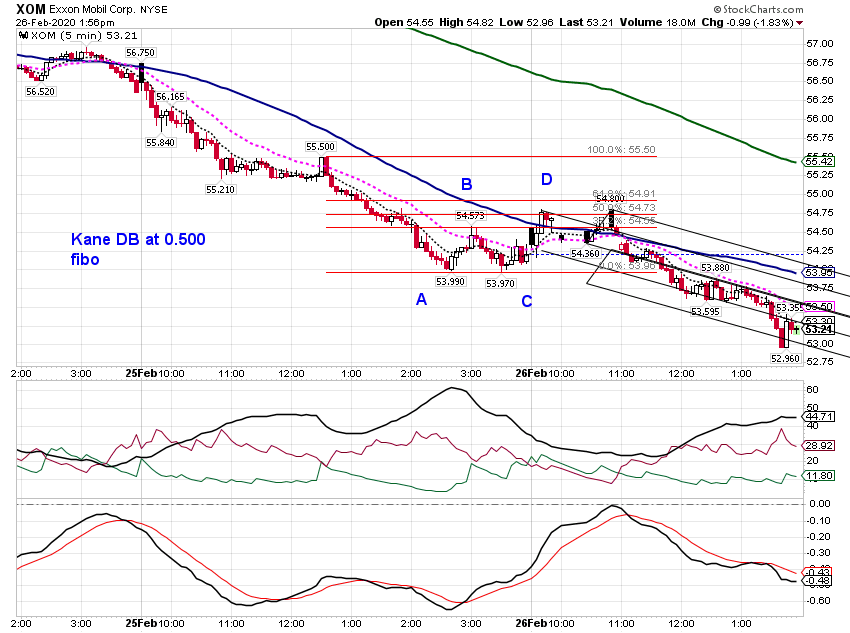Click the StockCharts.com copyright logo
The image size is (850, 633).
tap(758, 9)
